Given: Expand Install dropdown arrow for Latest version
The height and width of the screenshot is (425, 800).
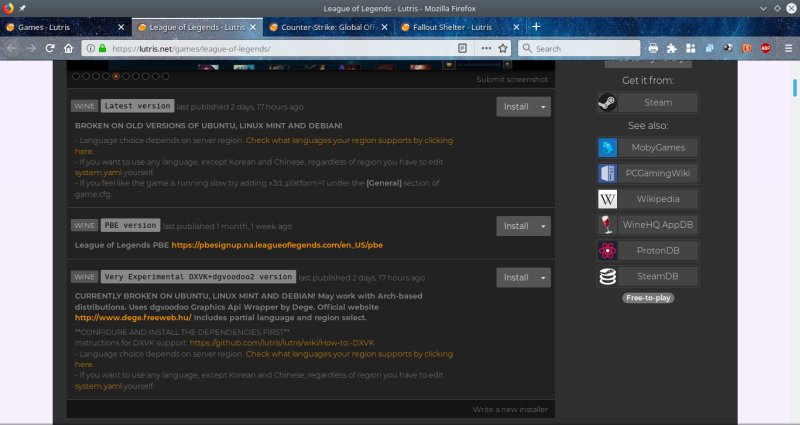Looking at the screenshot, I should (x=543, y=107).
